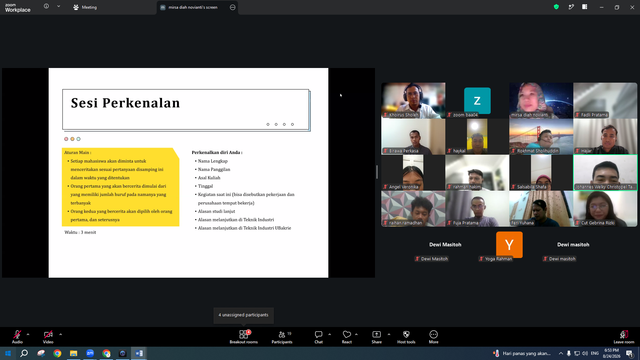
Task: Open the Windows Start menu
Action: (x=8, y=353)
